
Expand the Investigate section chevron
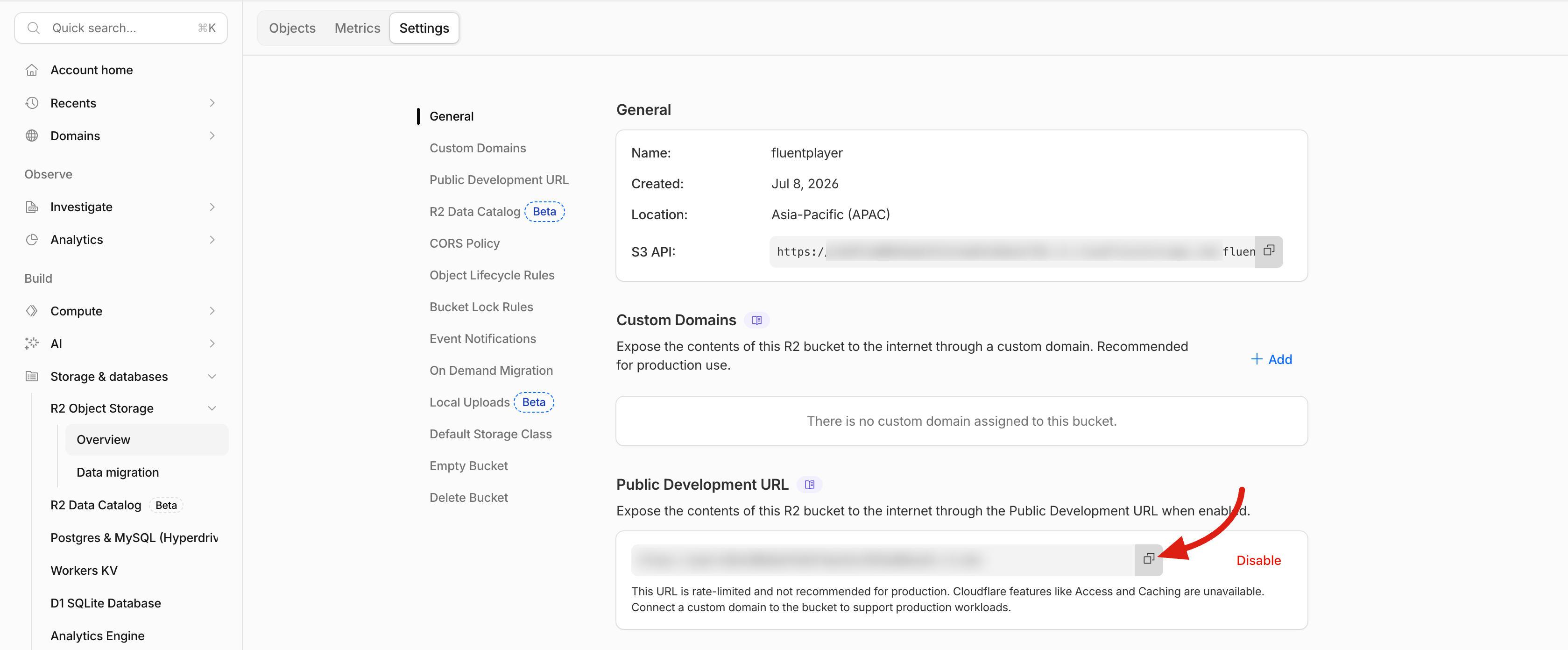[x=212, y=207]
